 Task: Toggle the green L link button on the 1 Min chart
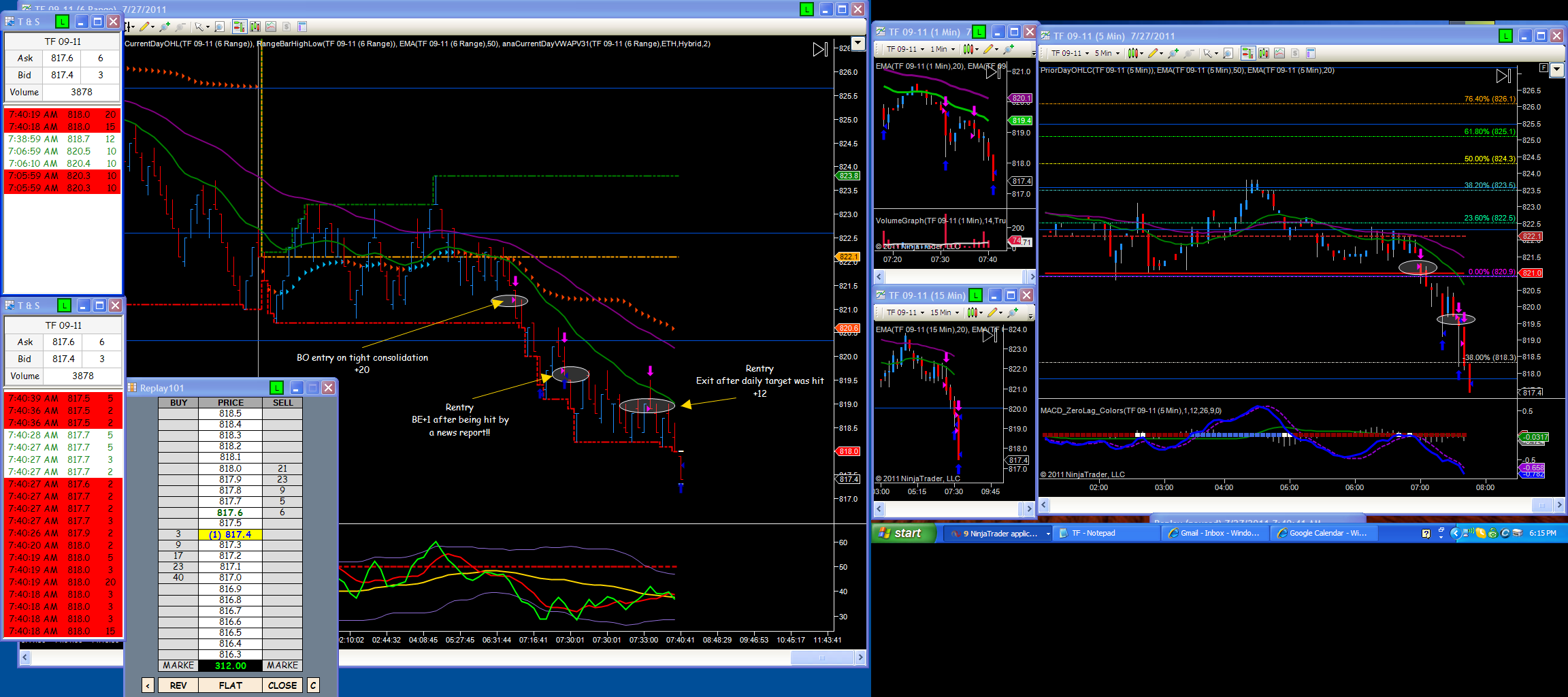pyautogui.click(x=979, y=32)
